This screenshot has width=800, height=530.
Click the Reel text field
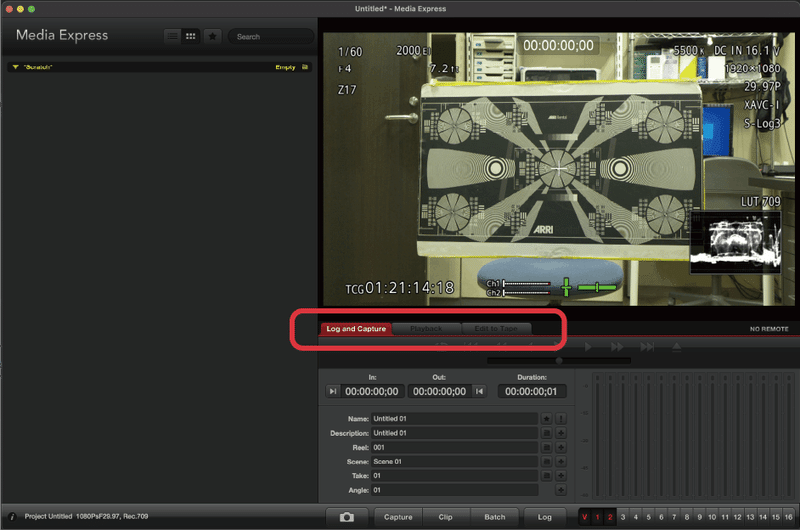pos(454,447)
